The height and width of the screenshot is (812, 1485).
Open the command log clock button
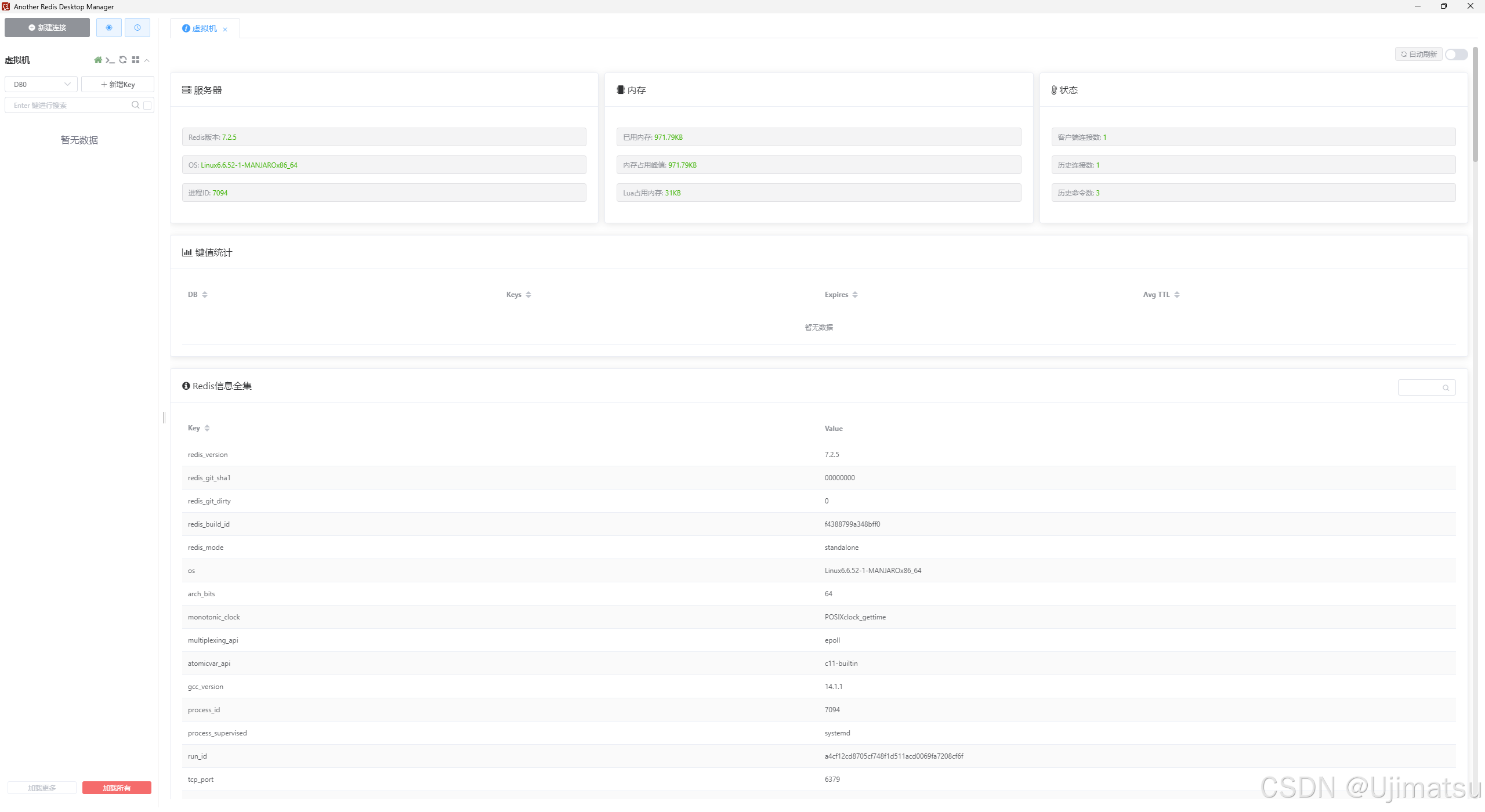pyautogui.click(x=137, y=27)
